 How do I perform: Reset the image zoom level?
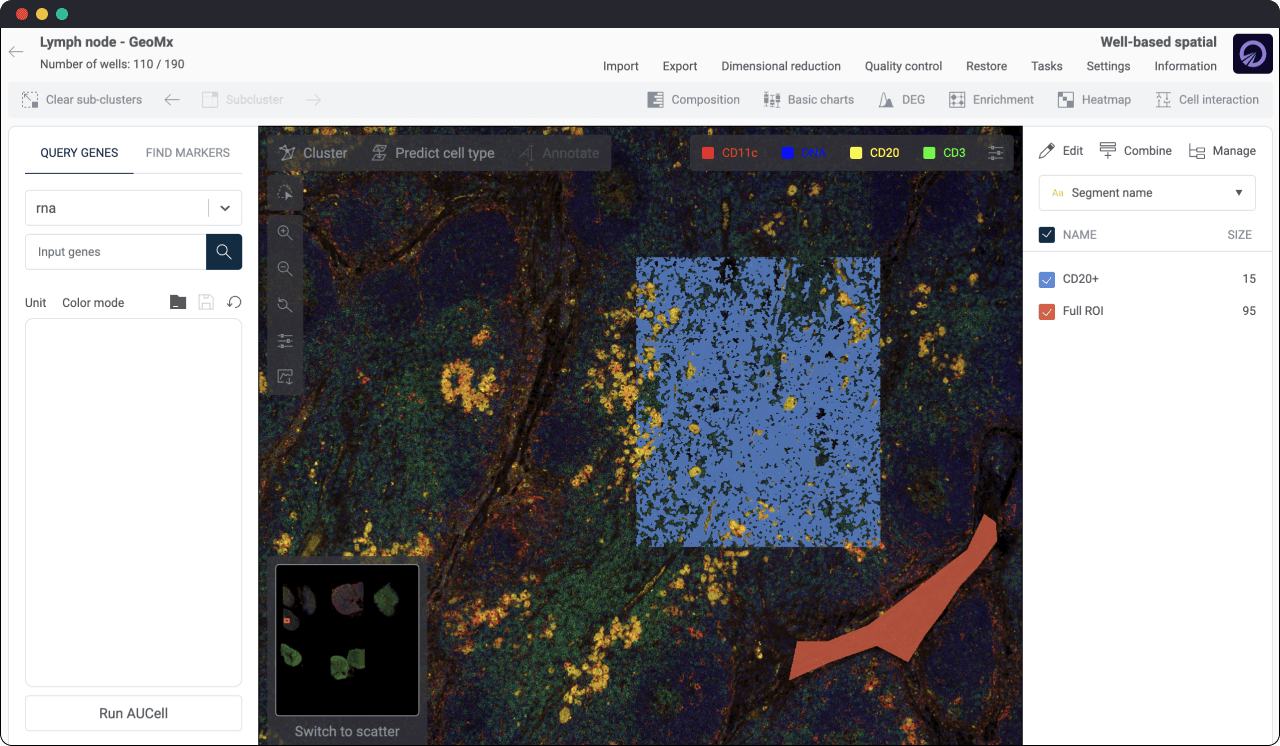tap(285, 305)
